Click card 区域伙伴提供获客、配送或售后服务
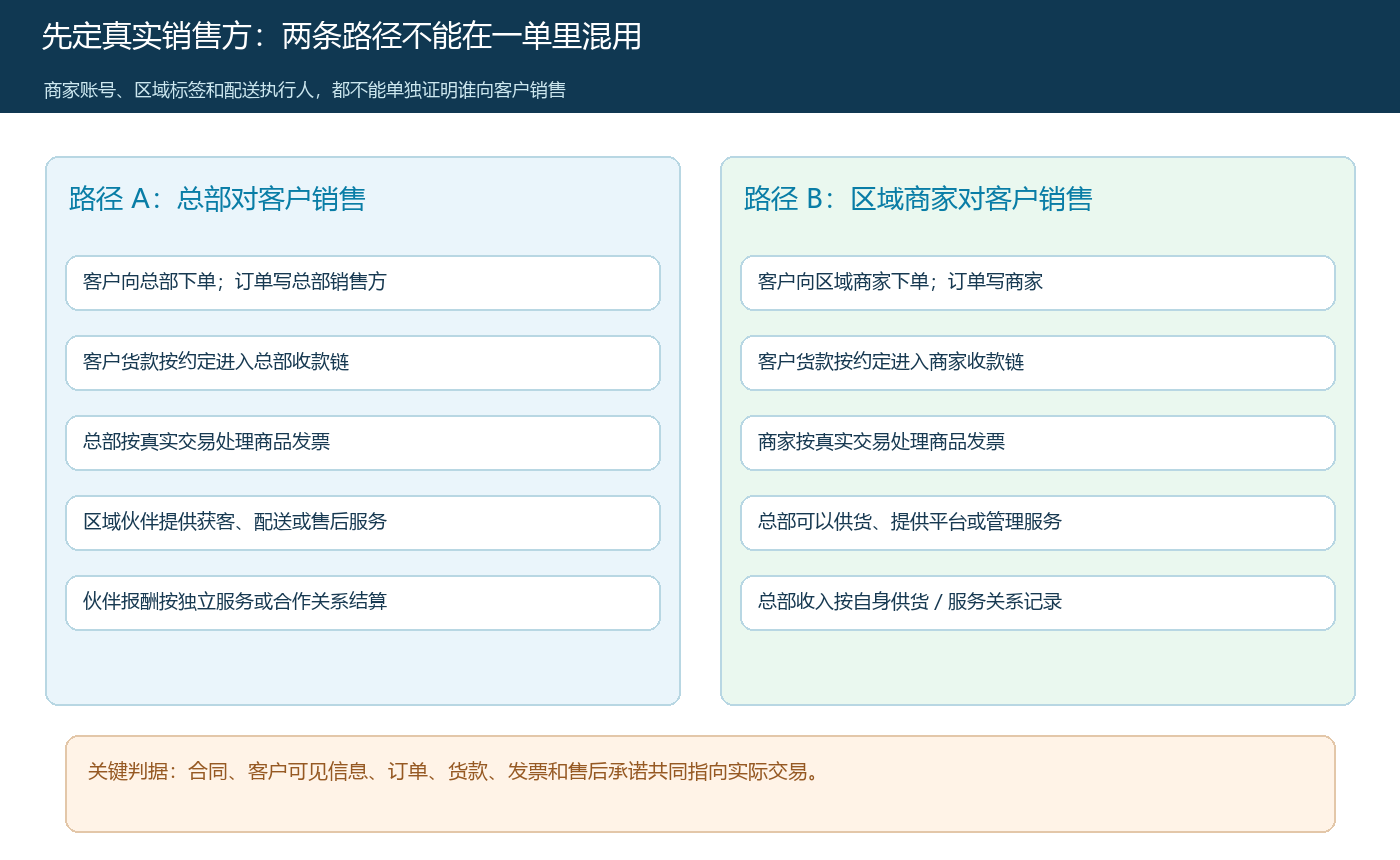The image size is (1400, 860). tap(363, 523)
